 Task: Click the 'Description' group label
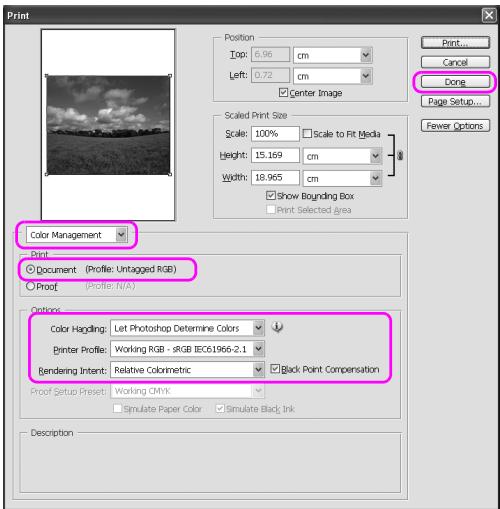[52, 433]
